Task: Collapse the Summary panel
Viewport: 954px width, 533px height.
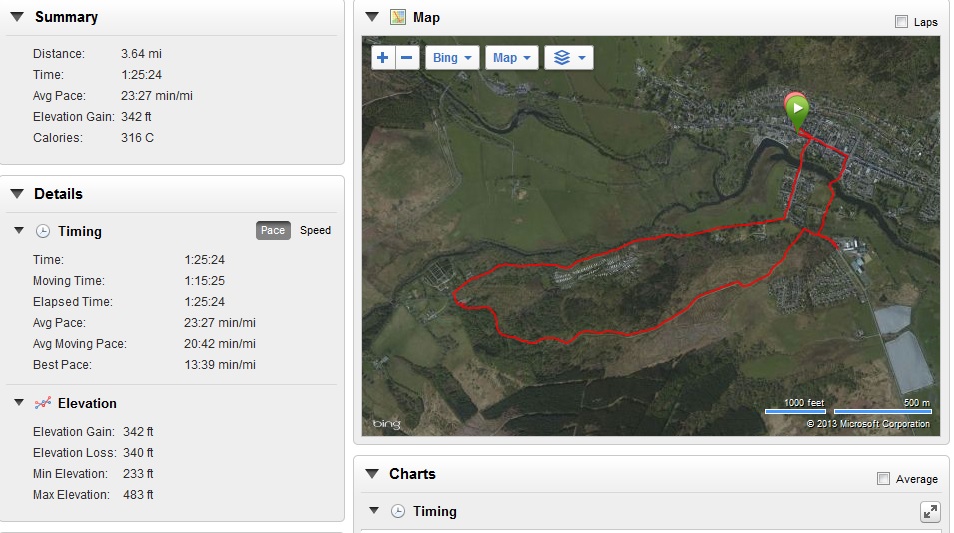Action: tap(17, 17)
